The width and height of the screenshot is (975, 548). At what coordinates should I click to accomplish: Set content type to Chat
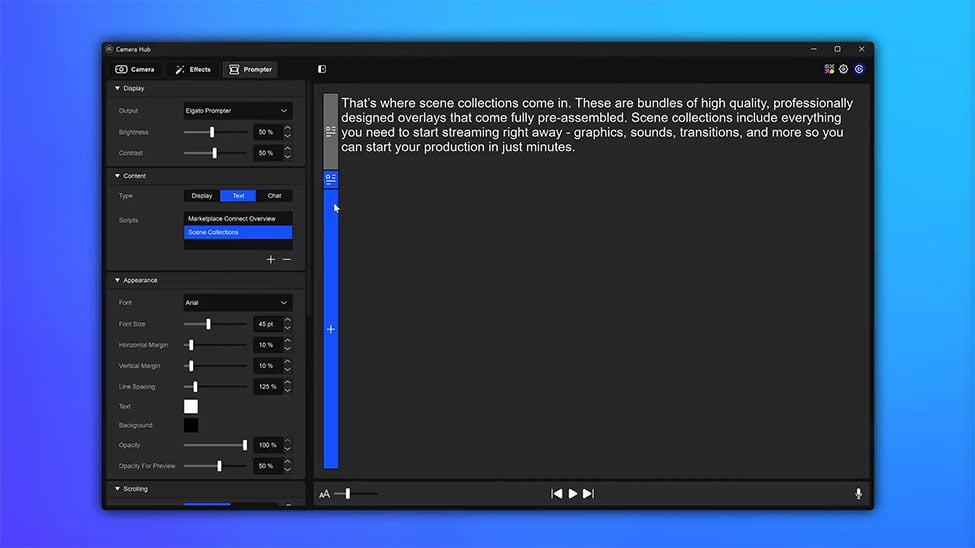coord(274,196)
